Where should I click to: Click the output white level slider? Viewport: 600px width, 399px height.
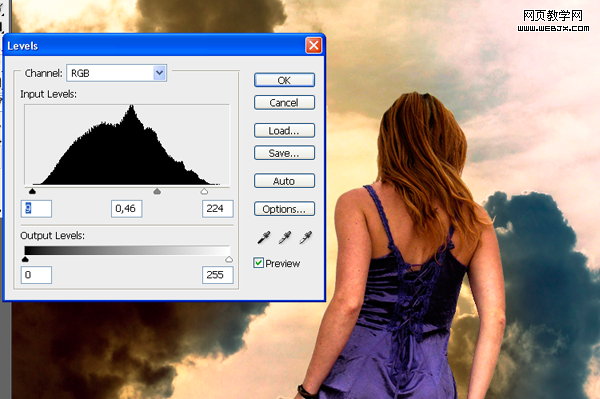pos(229,259)
